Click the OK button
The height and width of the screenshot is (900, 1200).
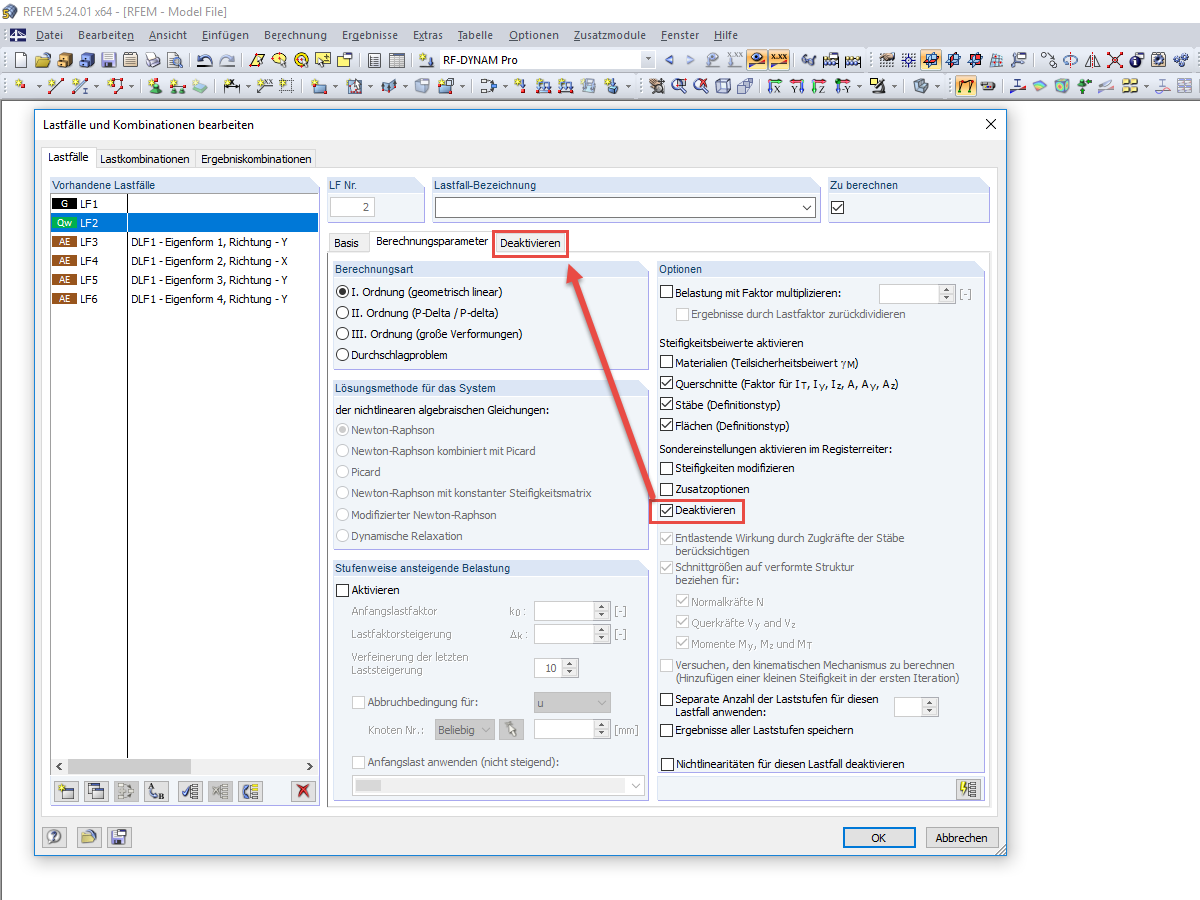point(879,838)
